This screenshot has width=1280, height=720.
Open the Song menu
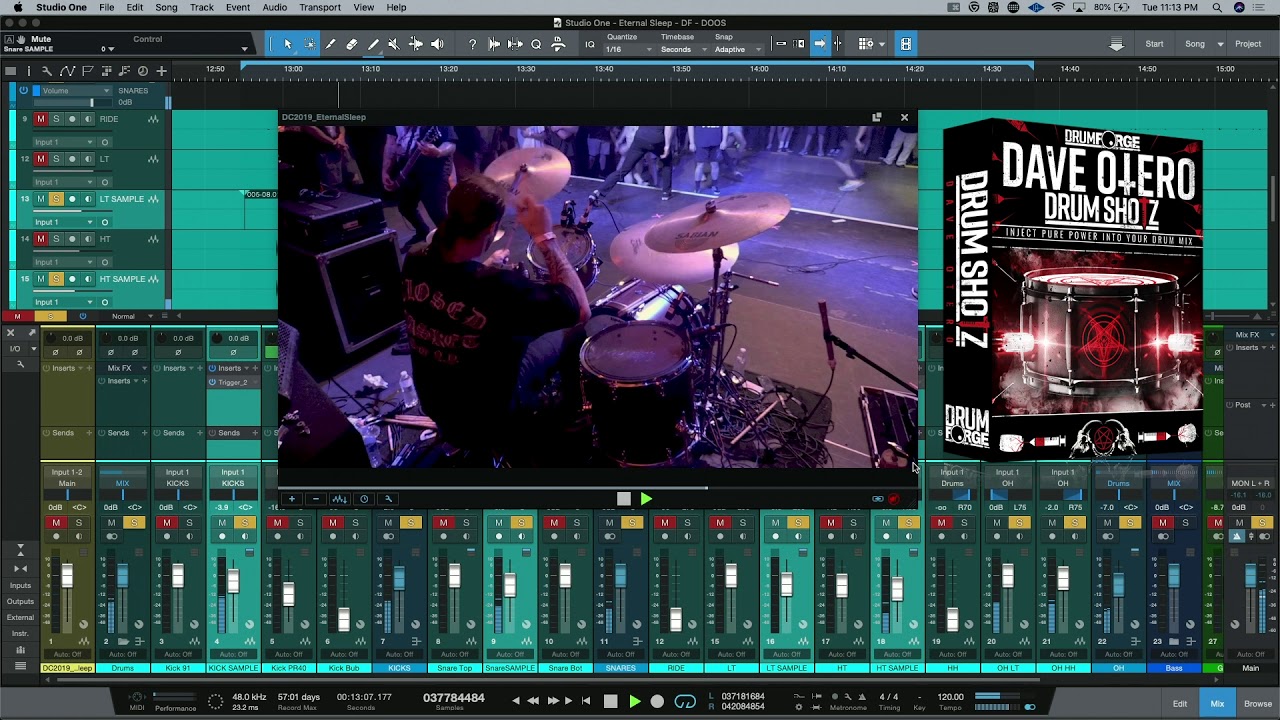point(166,7)
